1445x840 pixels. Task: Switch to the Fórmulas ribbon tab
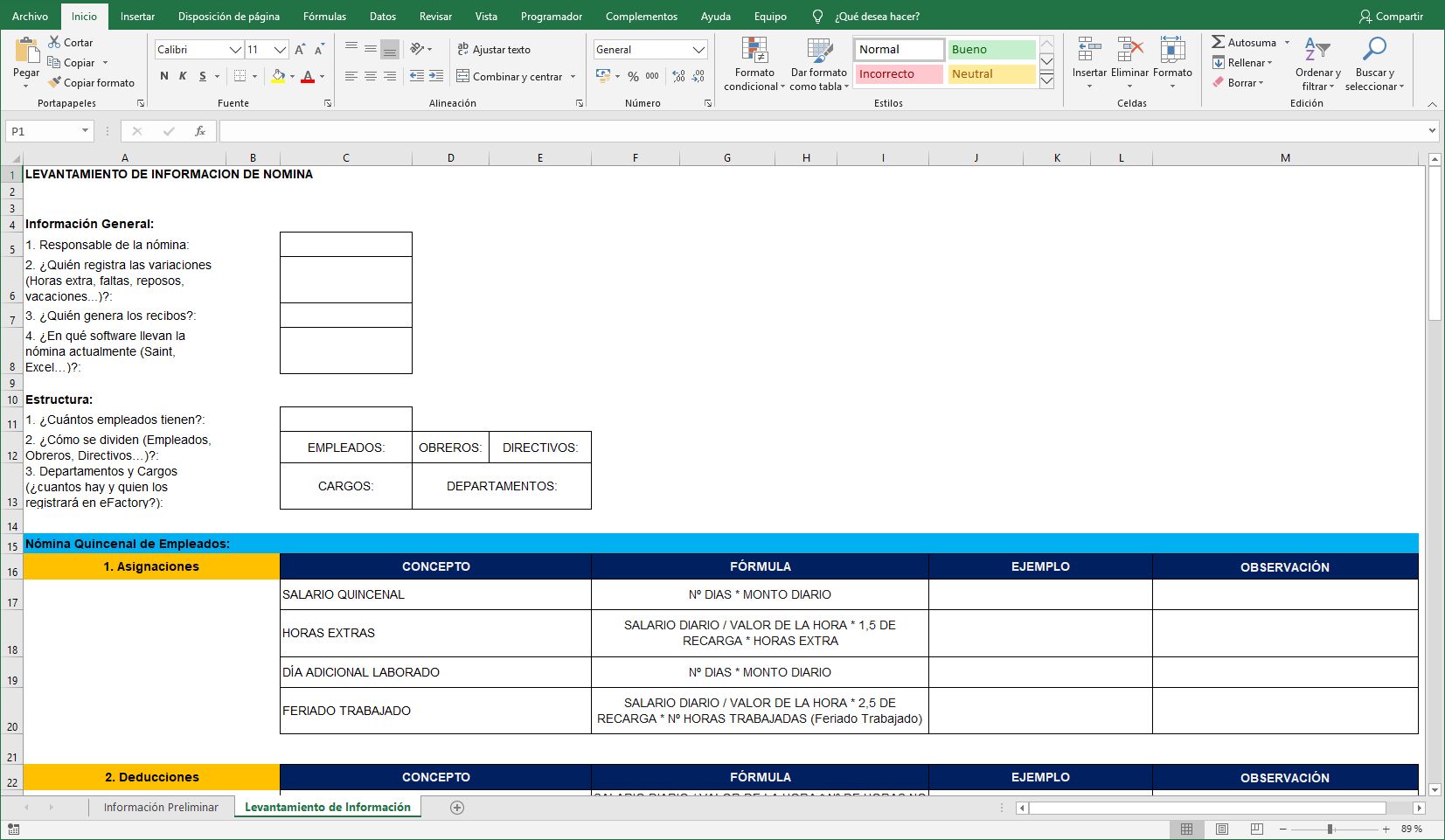tap(323, 16)
